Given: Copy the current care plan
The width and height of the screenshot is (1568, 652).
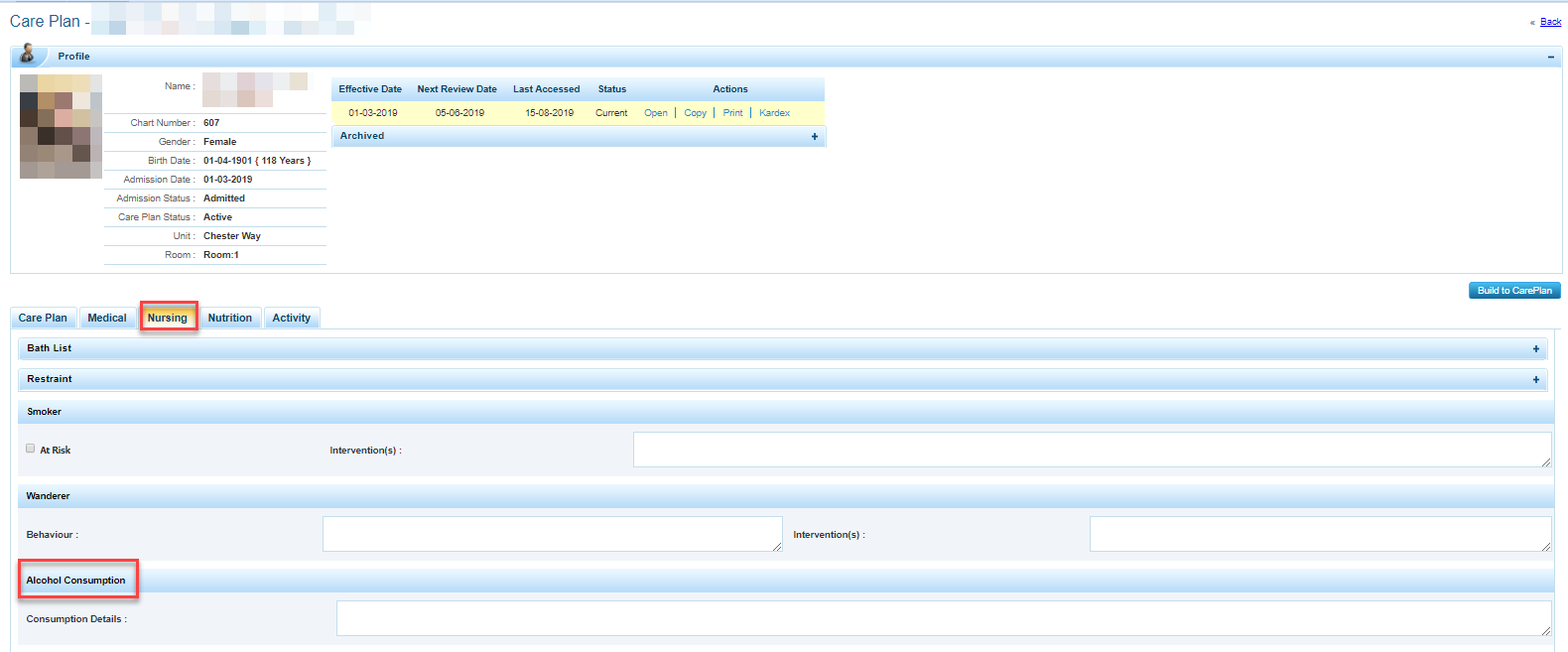Looking at the screenshot, I should click(x=695, y=113).
